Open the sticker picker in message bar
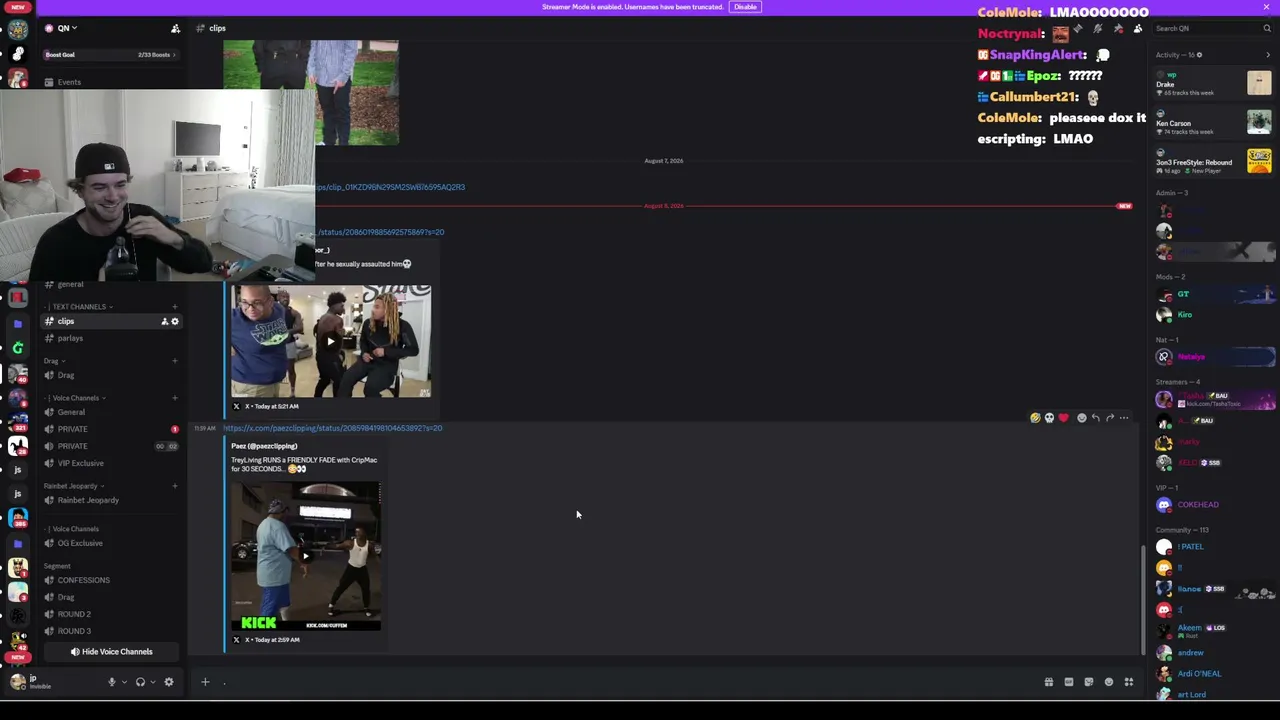 (x=1088, y=682)
